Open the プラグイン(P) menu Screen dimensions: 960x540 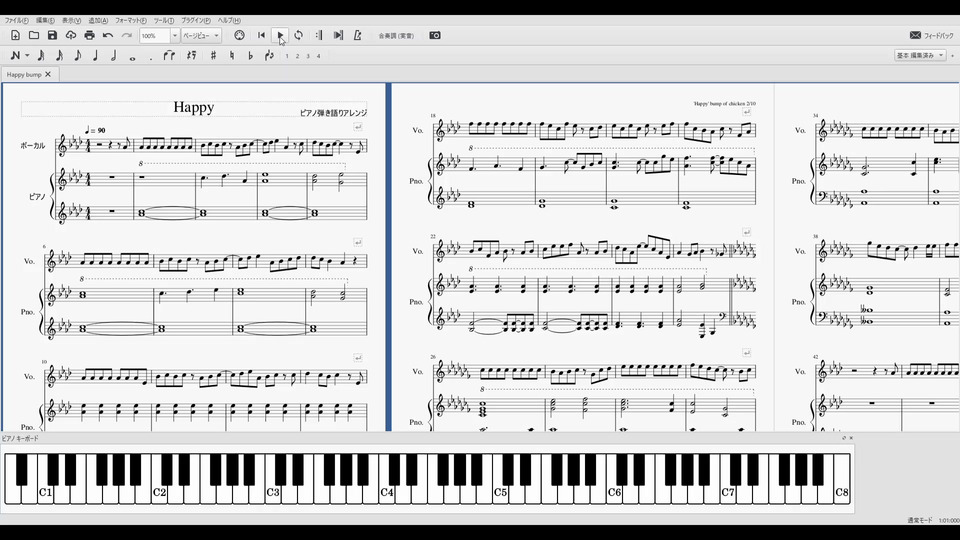click(x=196, y=20)
